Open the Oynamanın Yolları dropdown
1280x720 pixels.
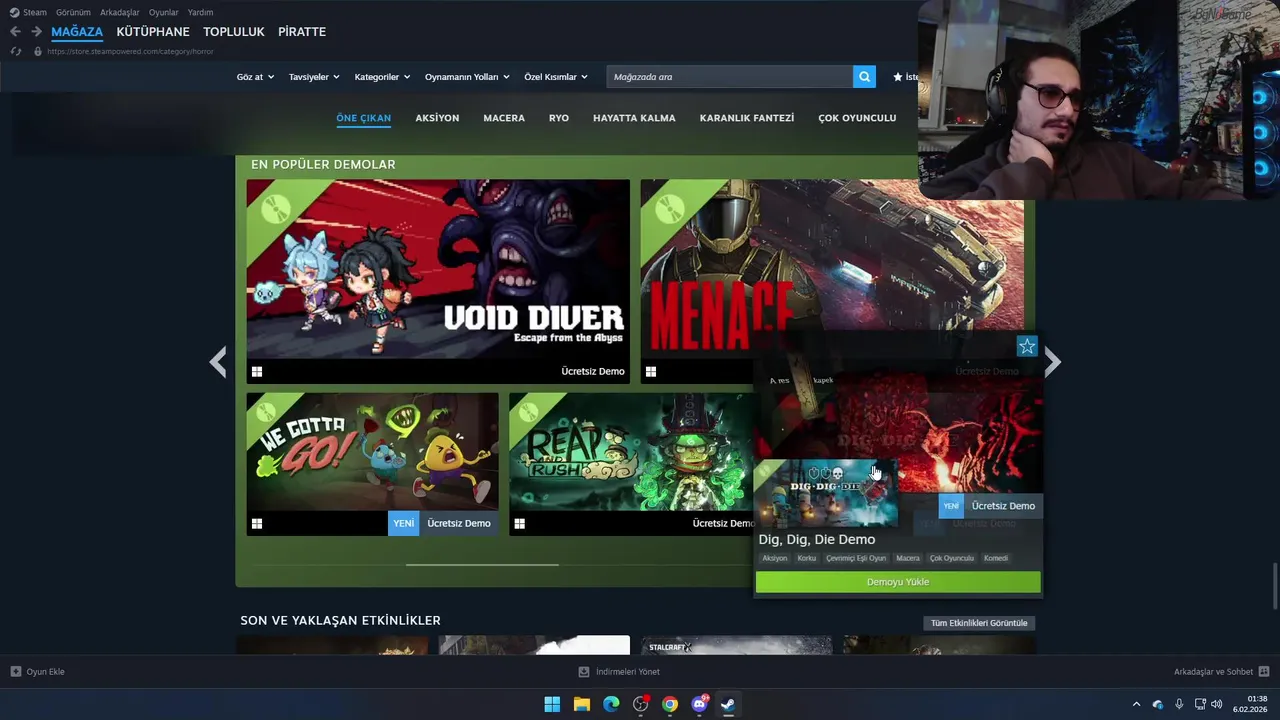coord(467,77)
